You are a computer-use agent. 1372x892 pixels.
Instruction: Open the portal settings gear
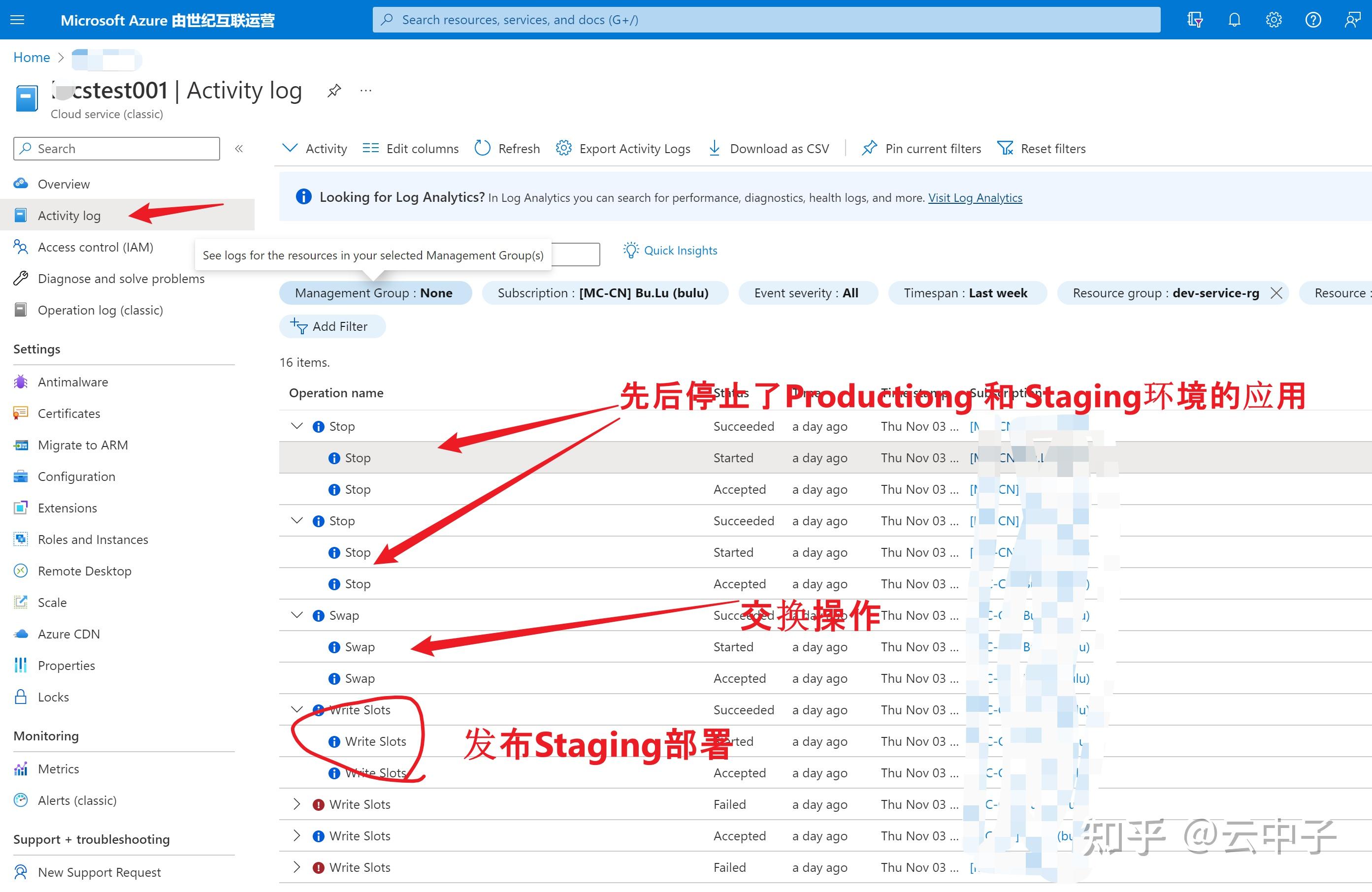pyautogui.click(x=1274, y=19)
